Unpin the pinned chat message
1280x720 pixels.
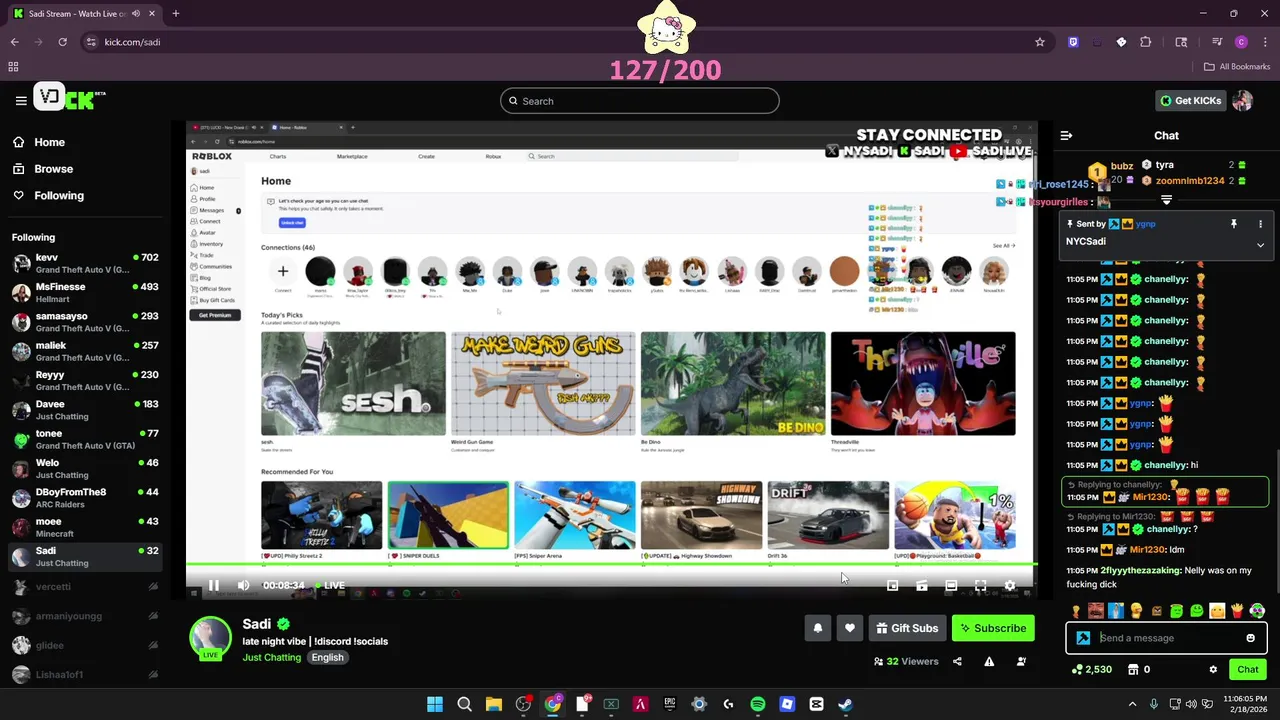pos(1234,224)
